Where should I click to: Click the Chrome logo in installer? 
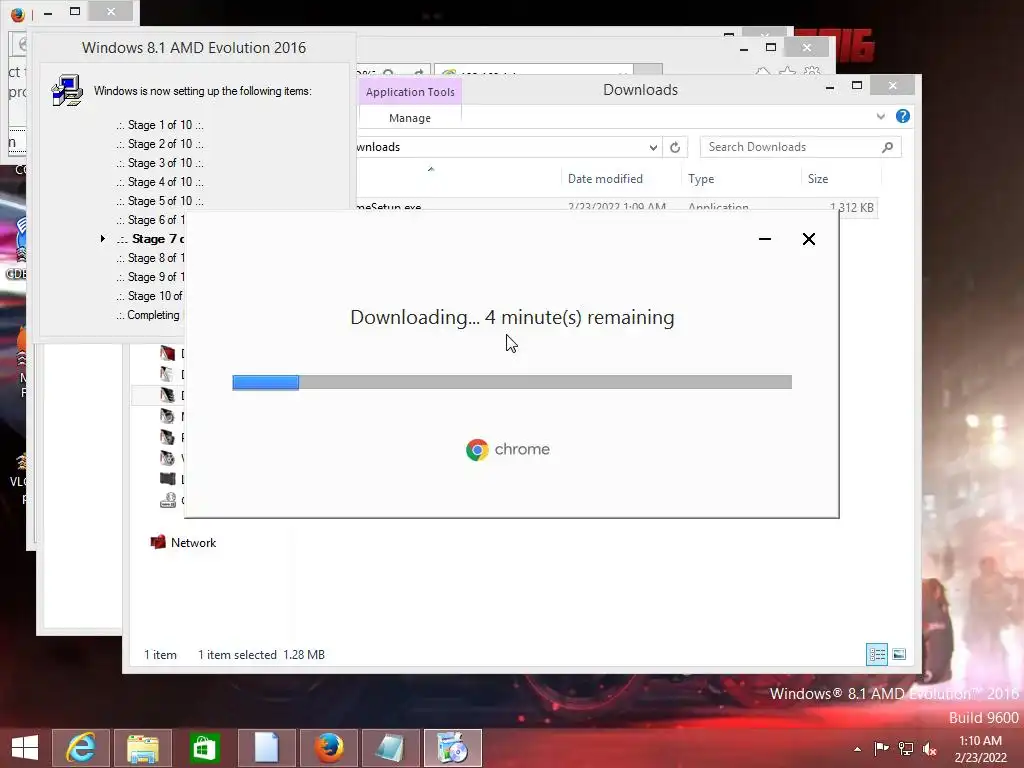477,449
